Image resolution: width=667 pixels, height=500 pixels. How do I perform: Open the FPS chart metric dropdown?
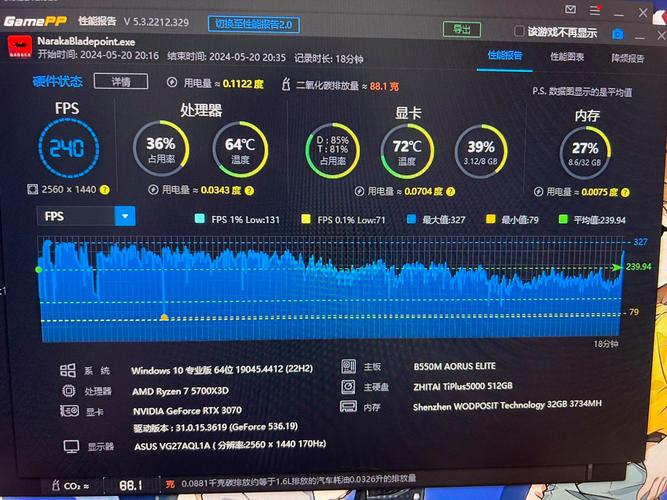coord(124,215)
